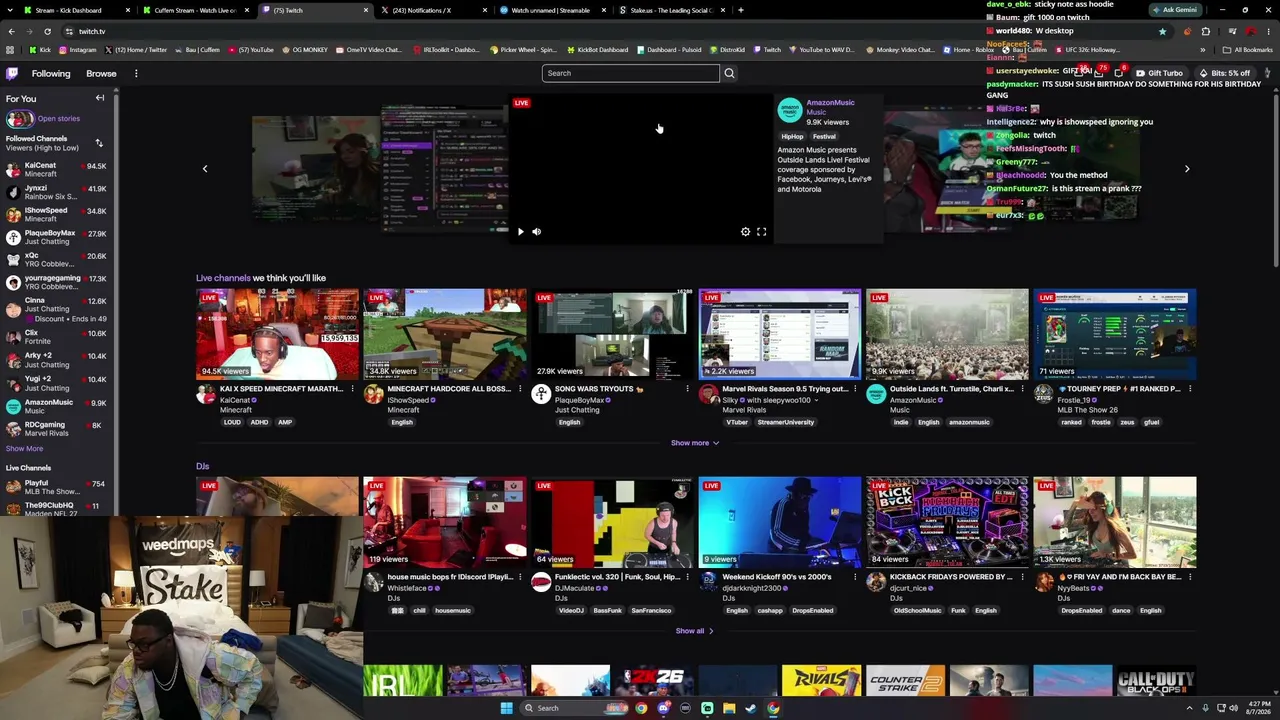Switch to Watch unnamed Streamable tab
Image resolution: width=1280 pixels, height=720 pixels.
(553, 10)
